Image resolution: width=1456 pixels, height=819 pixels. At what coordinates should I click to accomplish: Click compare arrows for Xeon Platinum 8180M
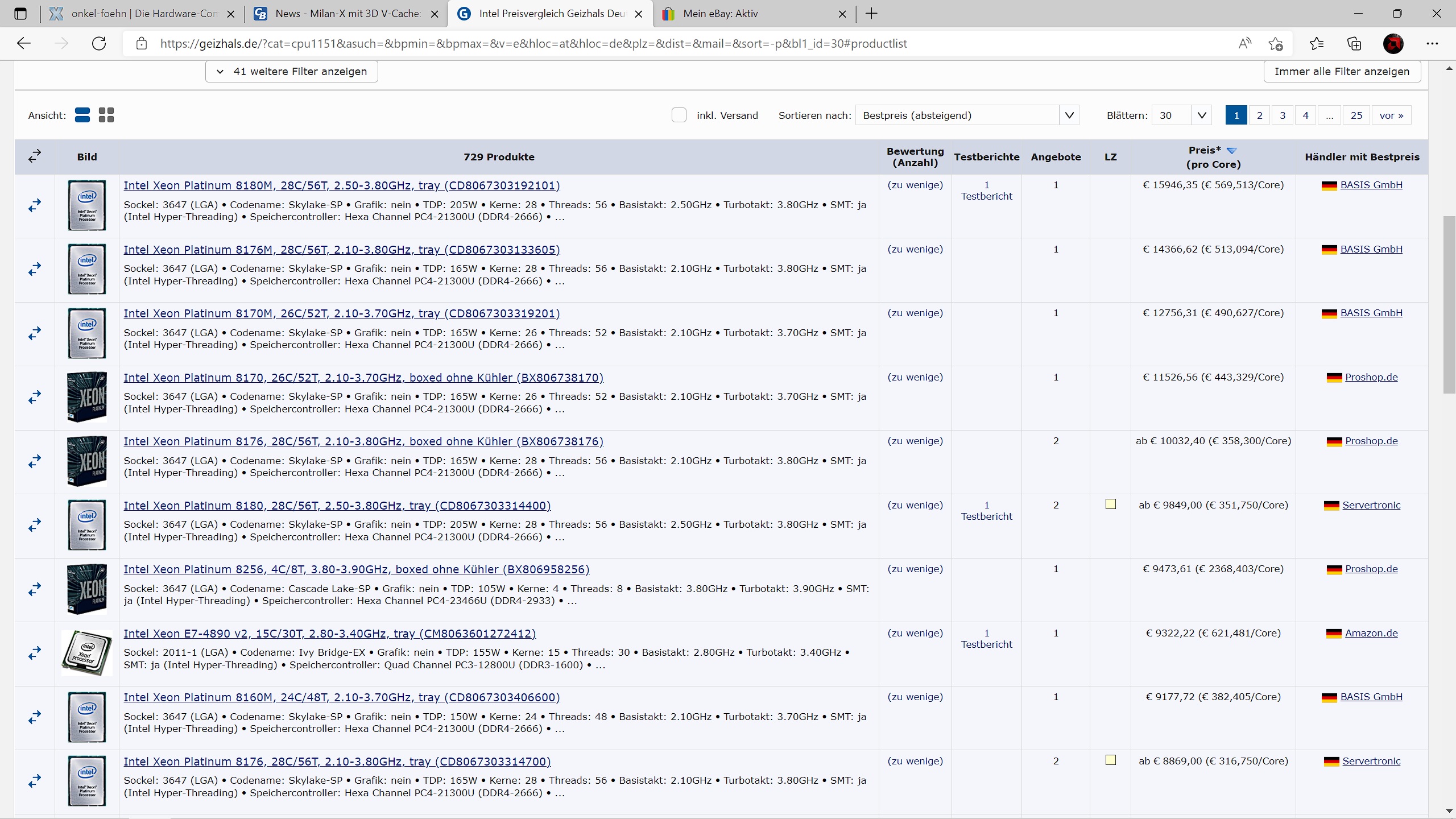[x=35, y=205]
